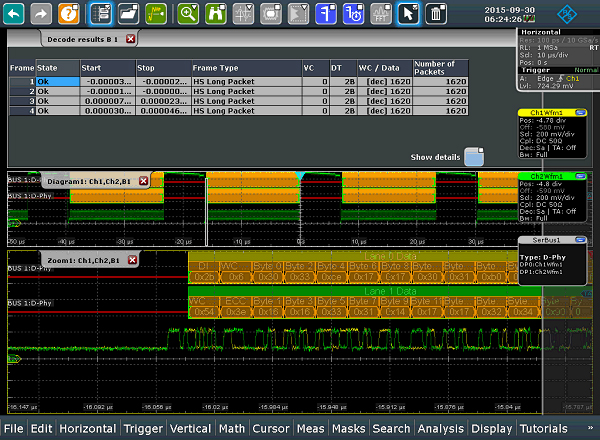This screenshot has height=440, width=600.
Task: Click the Rohde & Schwarz logo icon
Action: [567, 15]
